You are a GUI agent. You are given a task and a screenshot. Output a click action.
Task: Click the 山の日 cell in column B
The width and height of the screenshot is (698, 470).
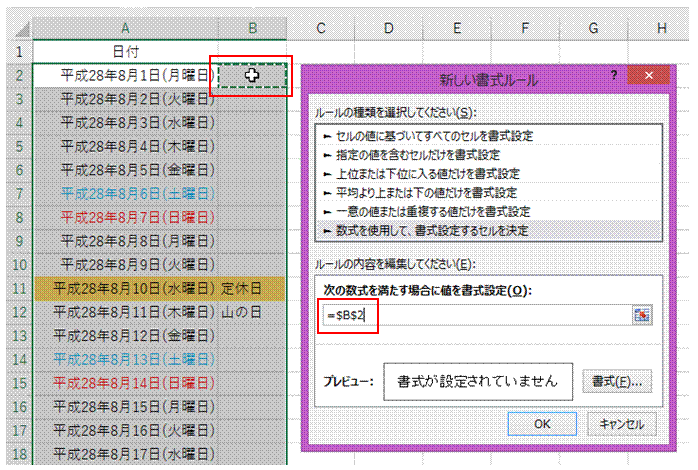252,312
